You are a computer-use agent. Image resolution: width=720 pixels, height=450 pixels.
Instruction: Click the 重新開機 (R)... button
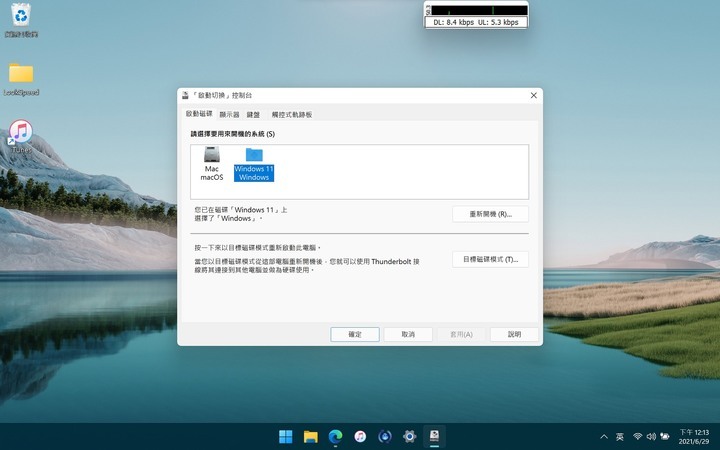click(490, 214)
